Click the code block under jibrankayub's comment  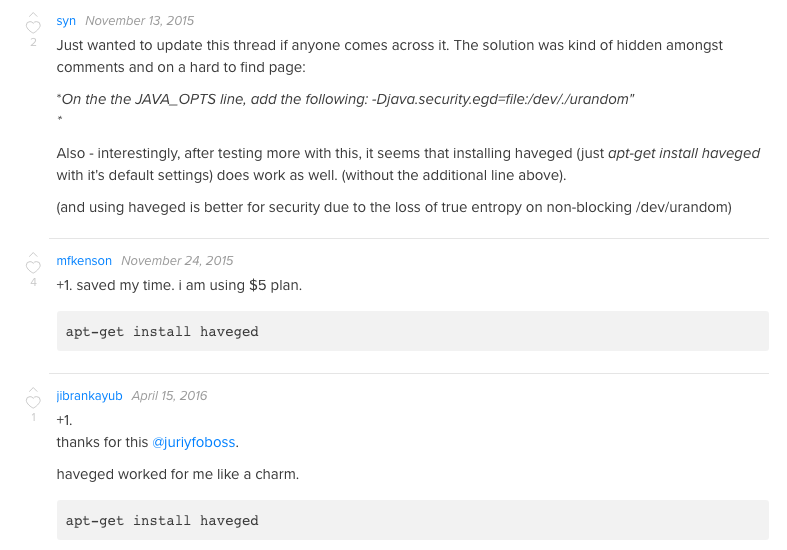coord(413,520)
